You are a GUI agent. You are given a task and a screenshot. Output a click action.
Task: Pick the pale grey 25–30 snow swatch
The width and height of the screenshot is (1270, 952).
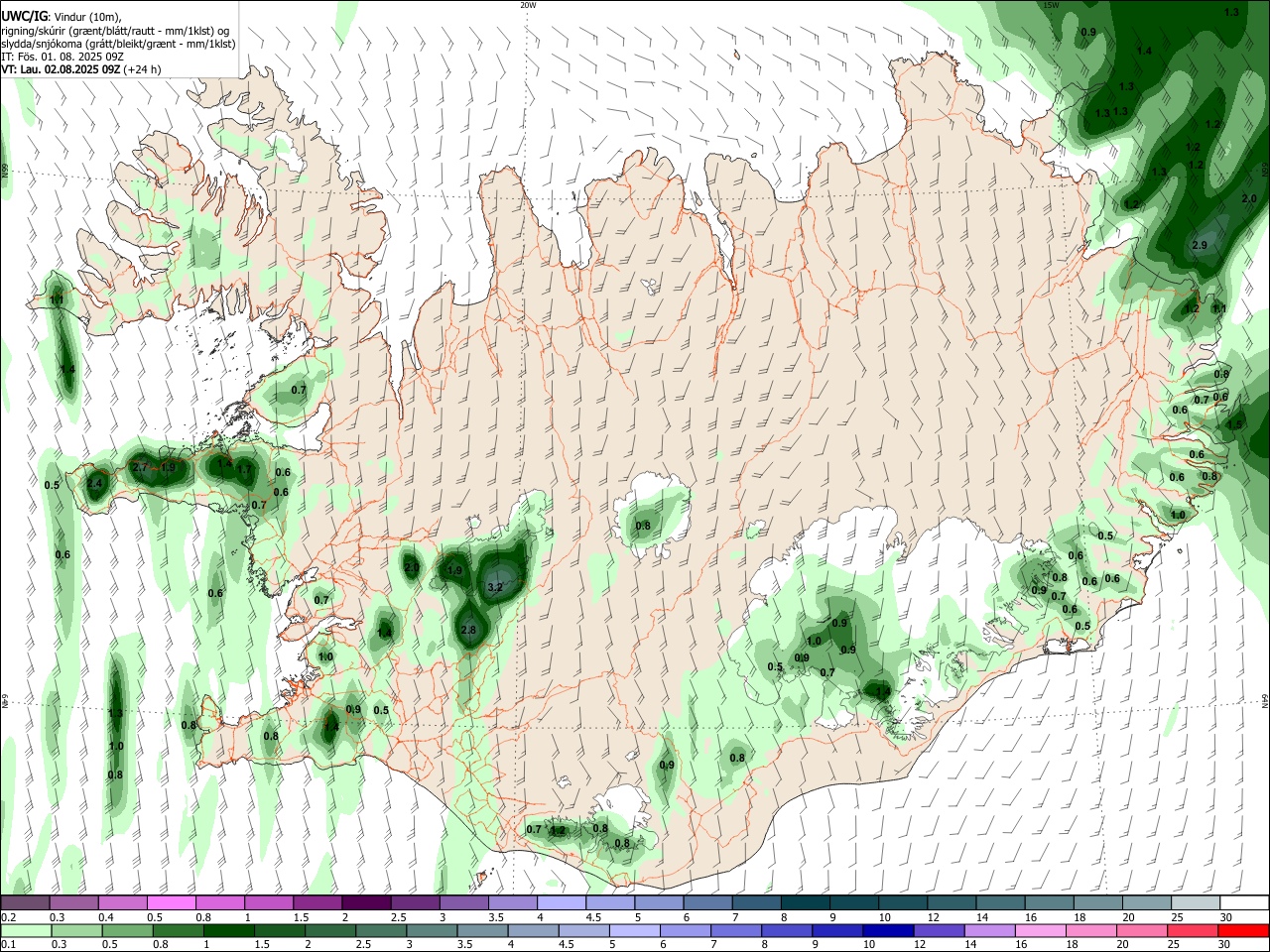(x=1194, y=902)
